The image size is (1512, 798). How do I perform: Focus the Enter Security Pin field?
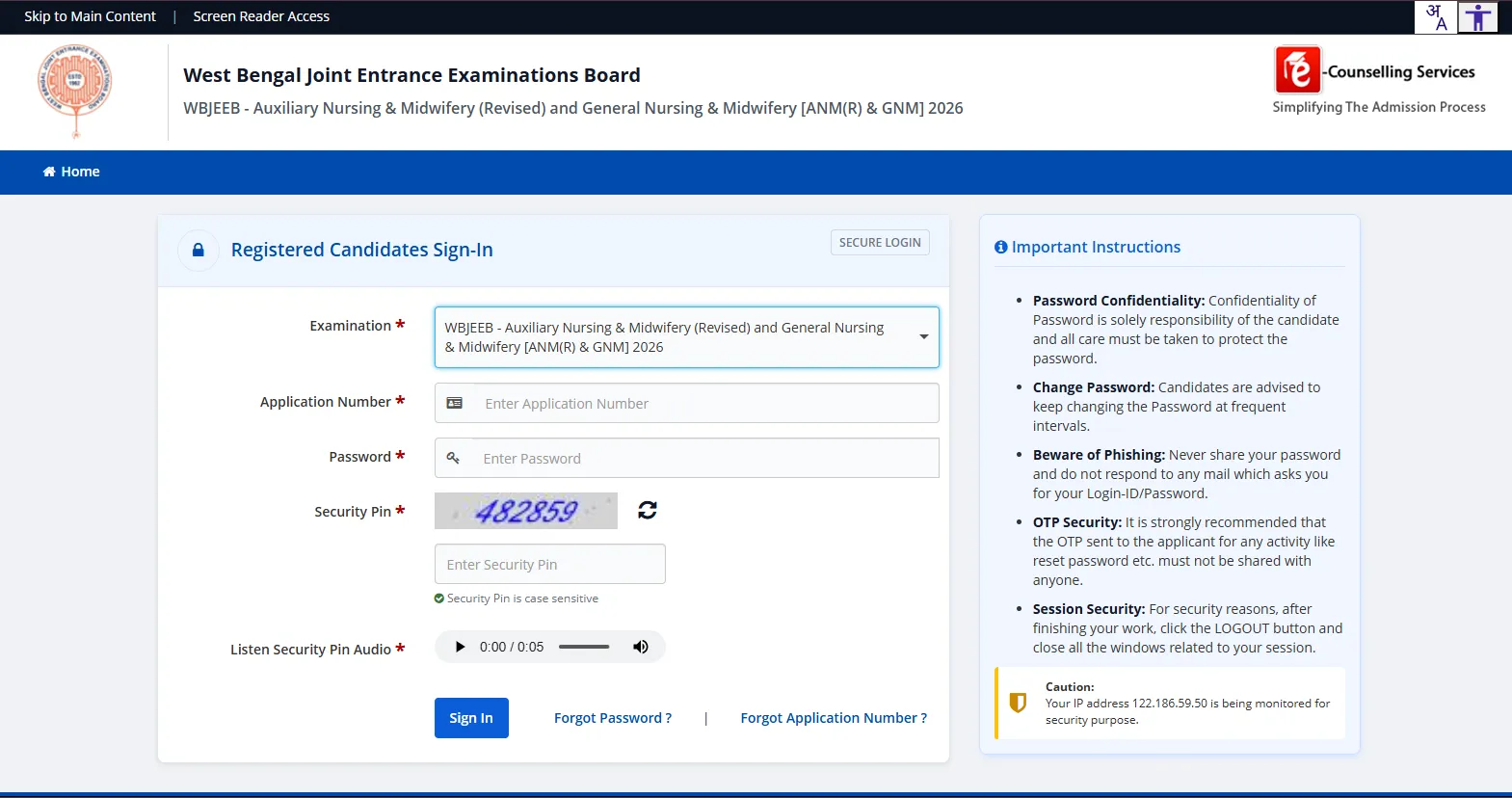click(x=549, y=564)
